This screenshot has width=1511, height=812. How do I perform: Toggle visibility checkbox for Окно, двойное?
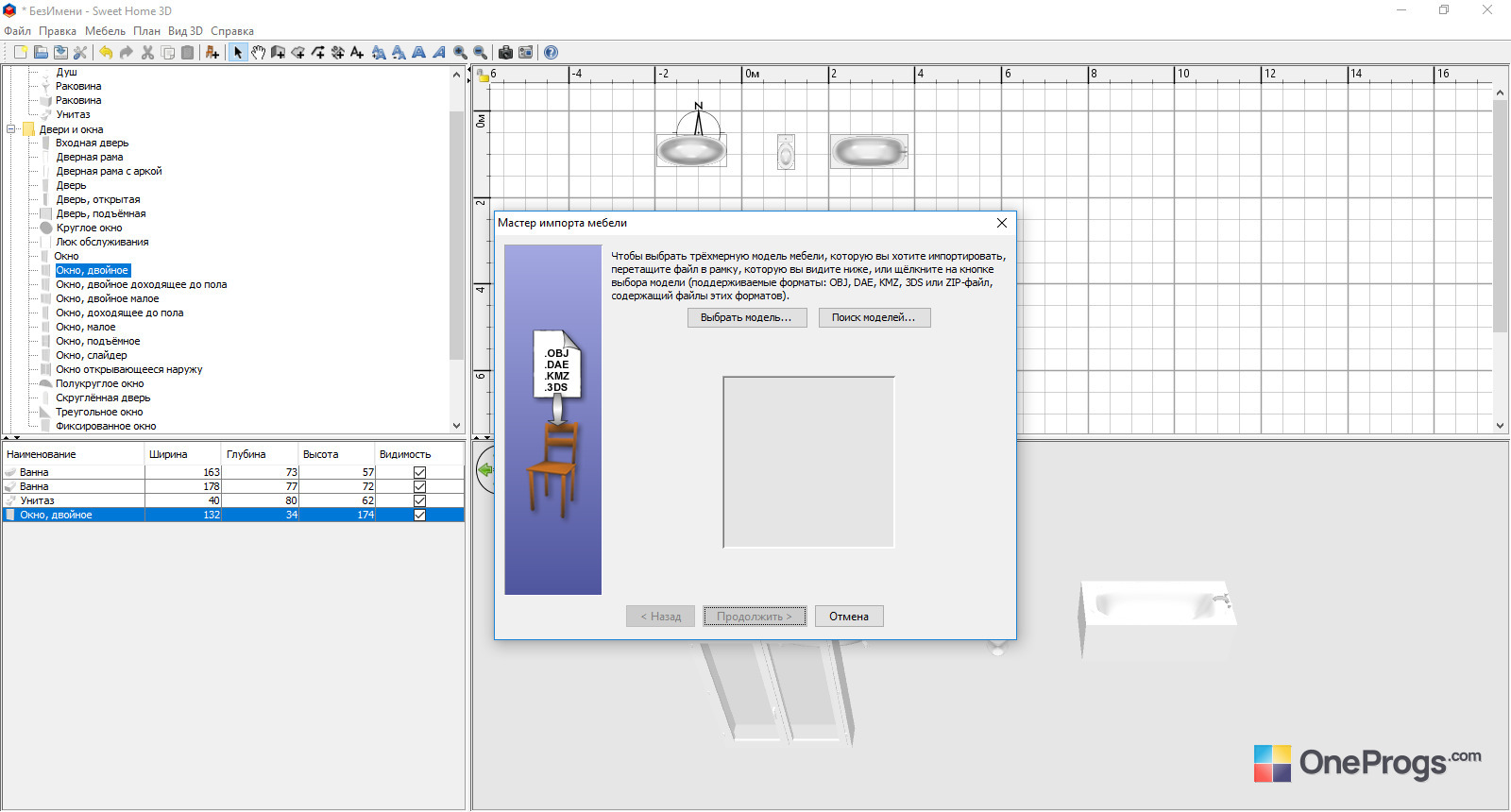click(419, 515)
